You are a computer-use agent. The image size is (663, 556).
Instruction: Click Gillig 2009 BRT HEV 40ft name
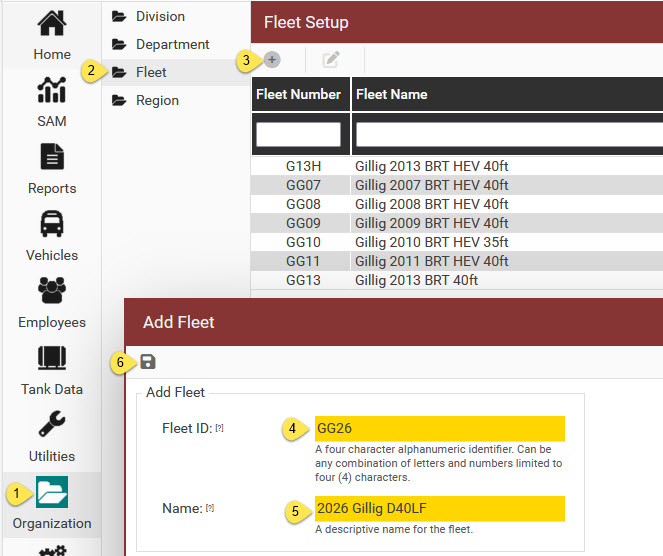point(432,223)
